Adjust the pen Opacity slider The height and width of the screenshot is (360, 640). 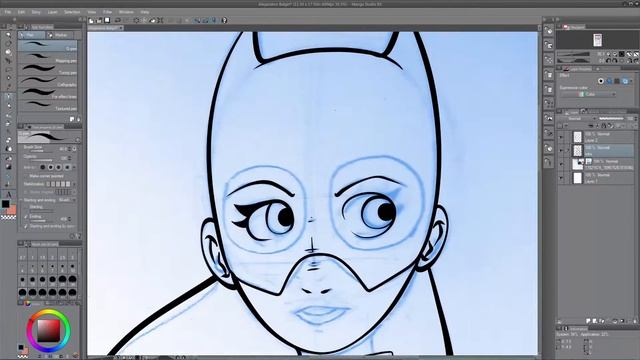coord(41,160)
